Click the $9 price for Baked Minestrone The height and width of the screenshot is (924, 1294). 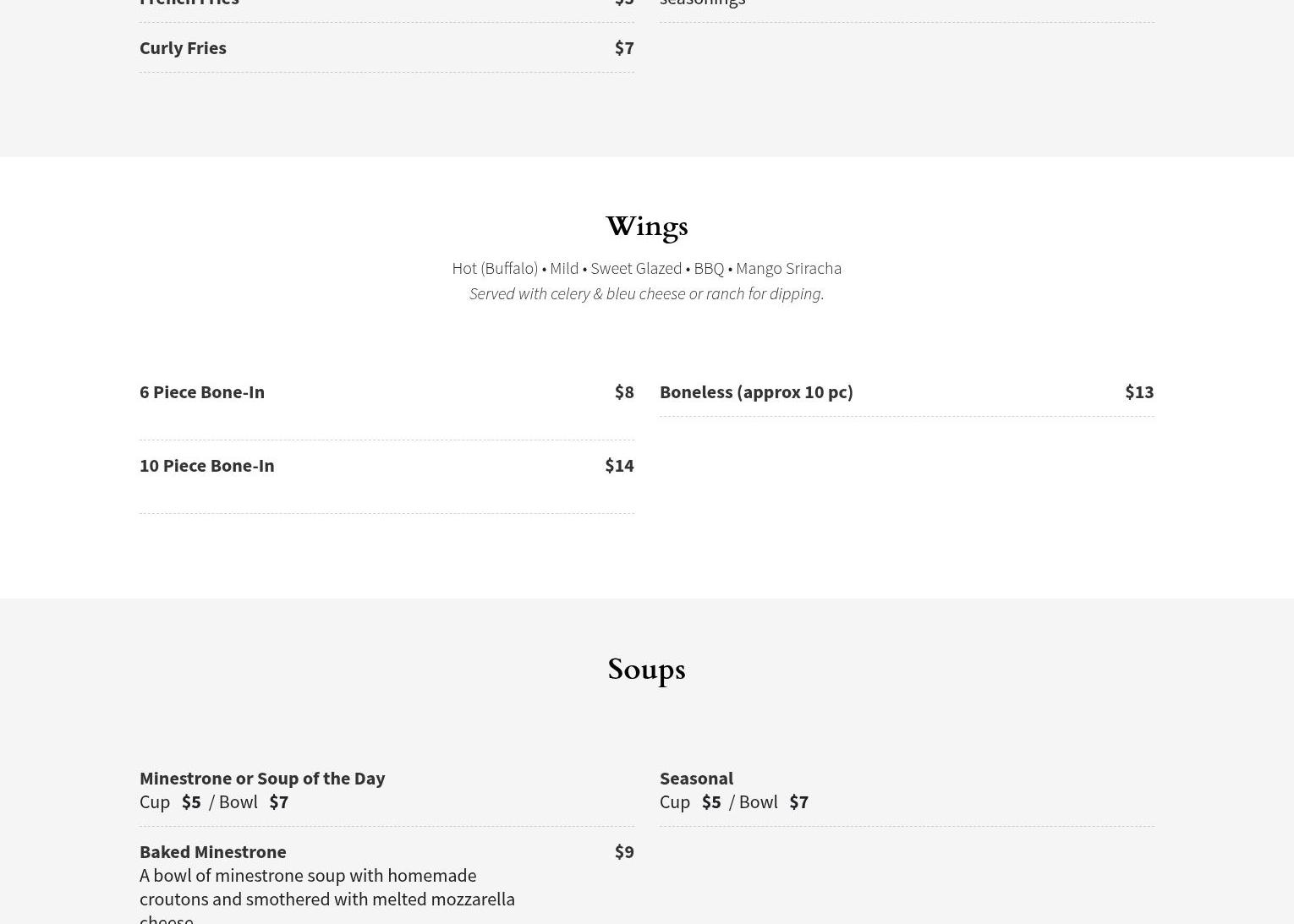point(624,851)
